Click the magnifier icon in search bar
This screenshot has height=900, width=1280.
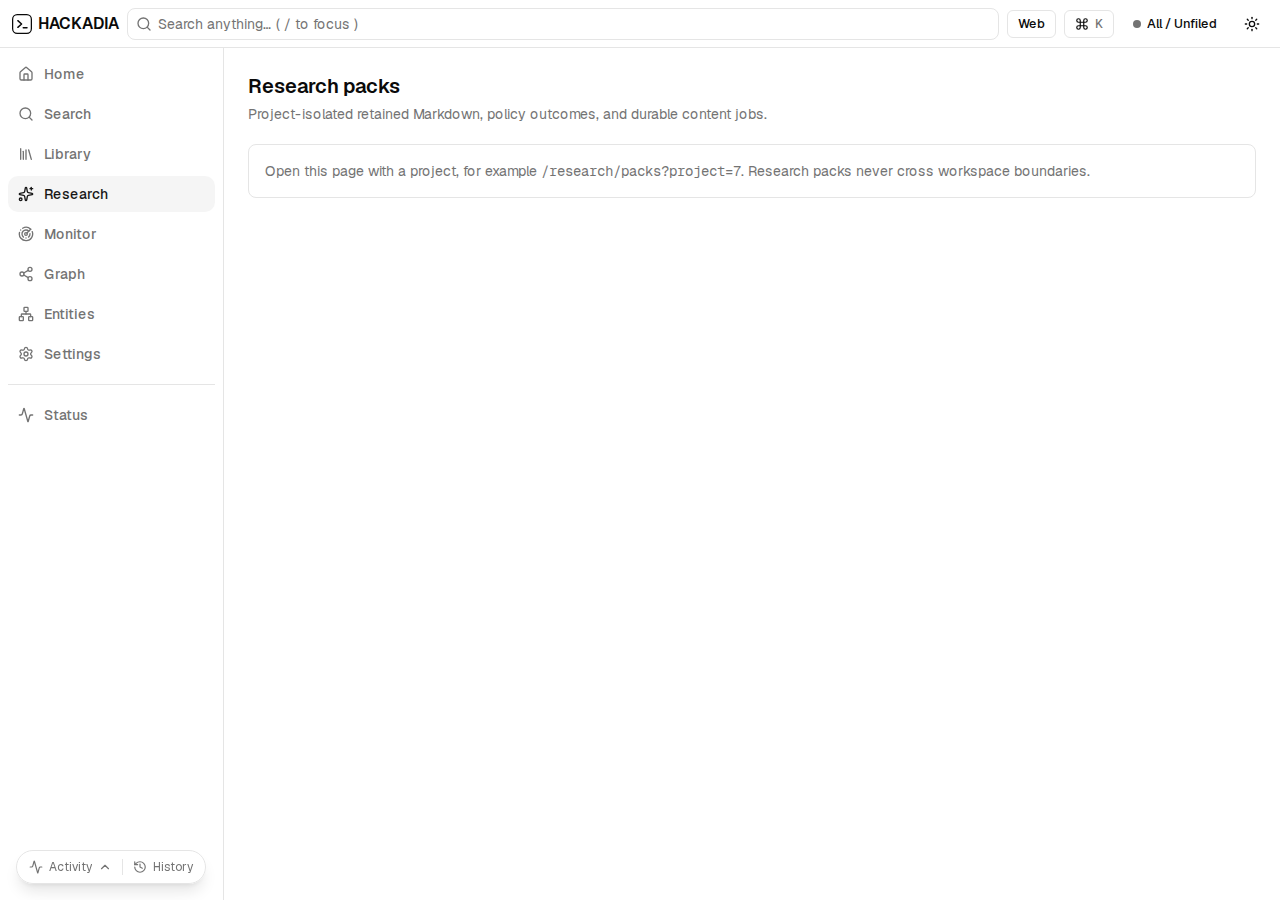pos(144,24)
